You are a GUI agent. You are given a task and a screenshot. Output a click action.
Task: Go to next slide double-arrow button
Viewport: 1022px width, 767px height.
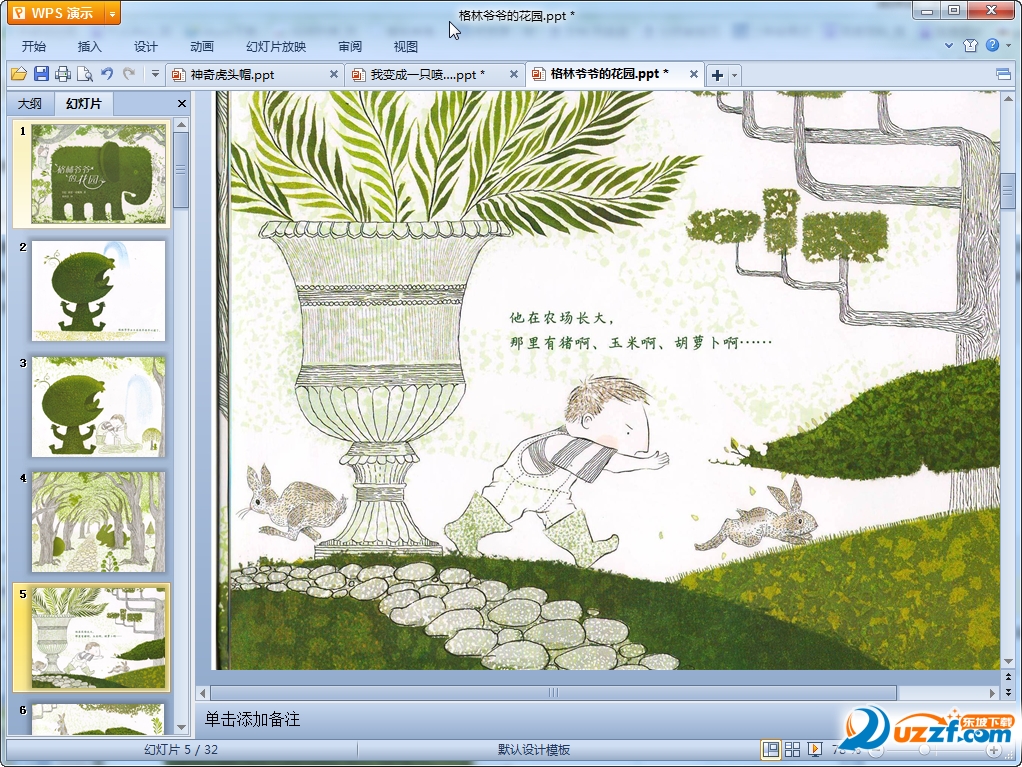(1008, 691)
